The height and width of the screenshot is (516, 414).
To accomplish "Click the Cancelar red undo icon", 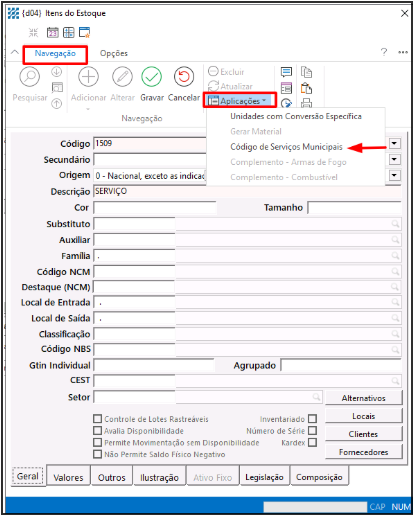I will pyautogui.click(x=184, y=77).
